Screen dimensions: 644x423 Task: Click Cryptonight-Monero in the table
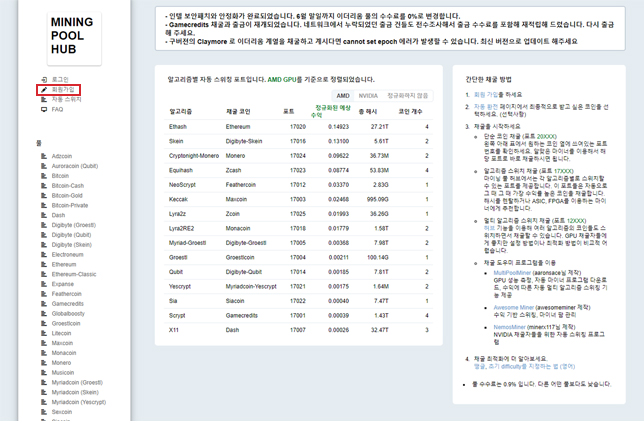click(194, 156)
